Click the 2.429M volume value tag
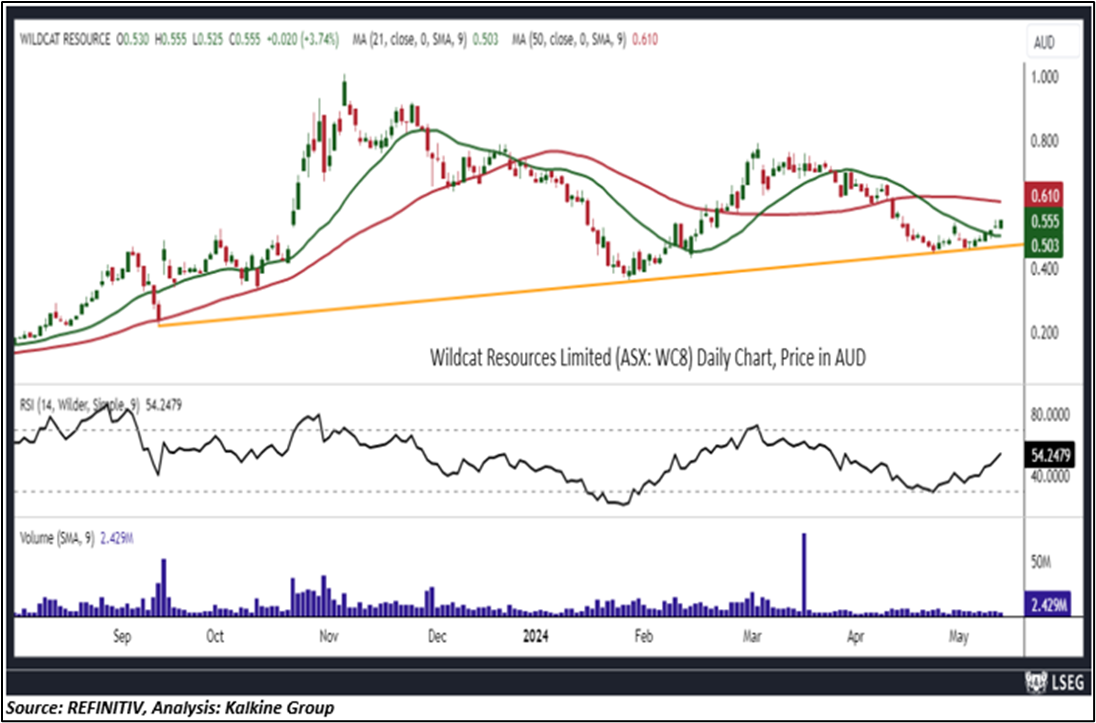 [1046, 604]
